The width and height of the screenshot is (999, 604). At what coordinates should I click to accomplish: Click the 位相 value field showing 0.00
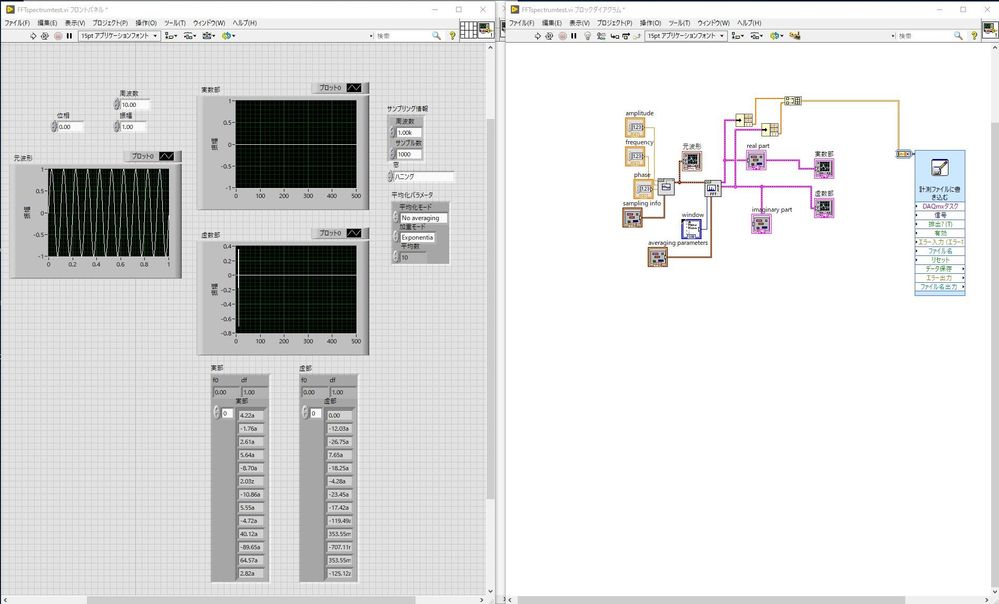70,127
